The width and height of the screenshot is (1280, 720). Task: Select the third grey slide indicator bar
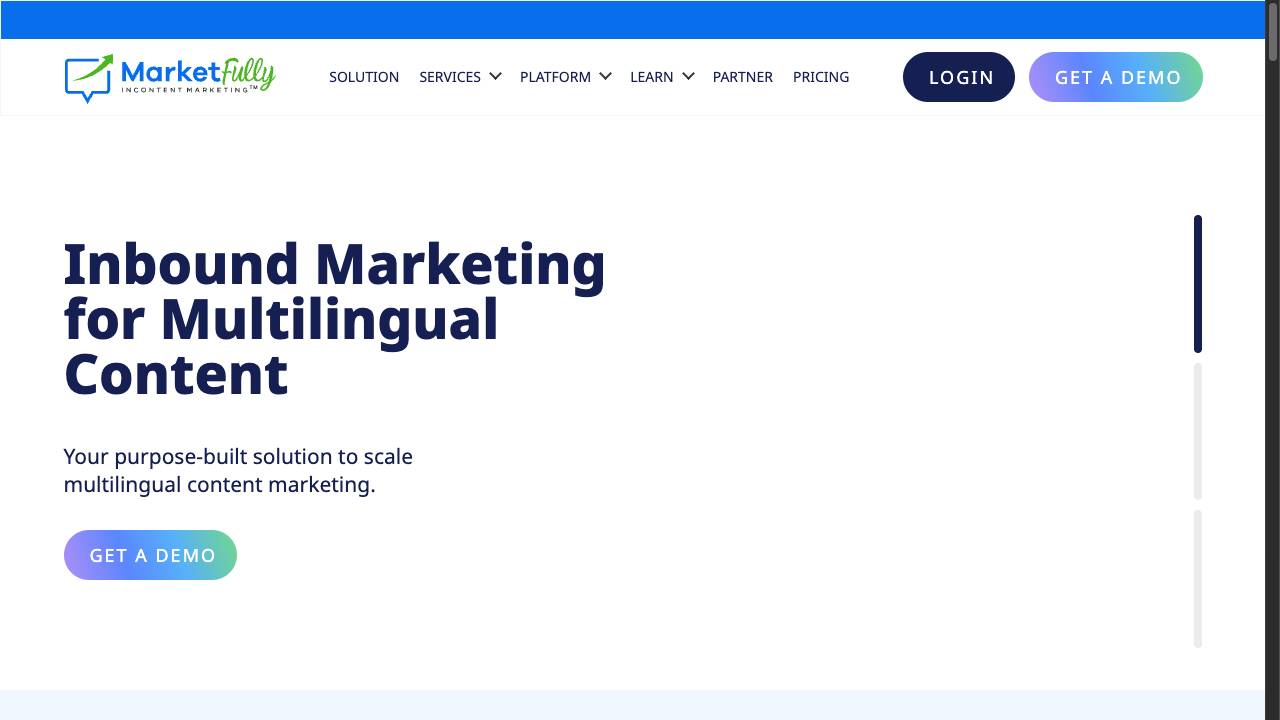click(x=1198, y=579)
